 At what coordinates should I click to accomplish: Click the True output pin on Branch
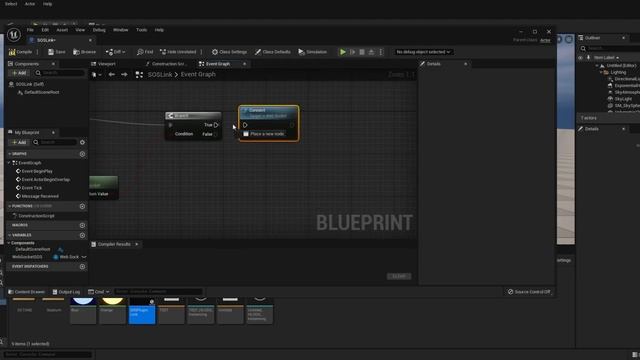[216, 125]
